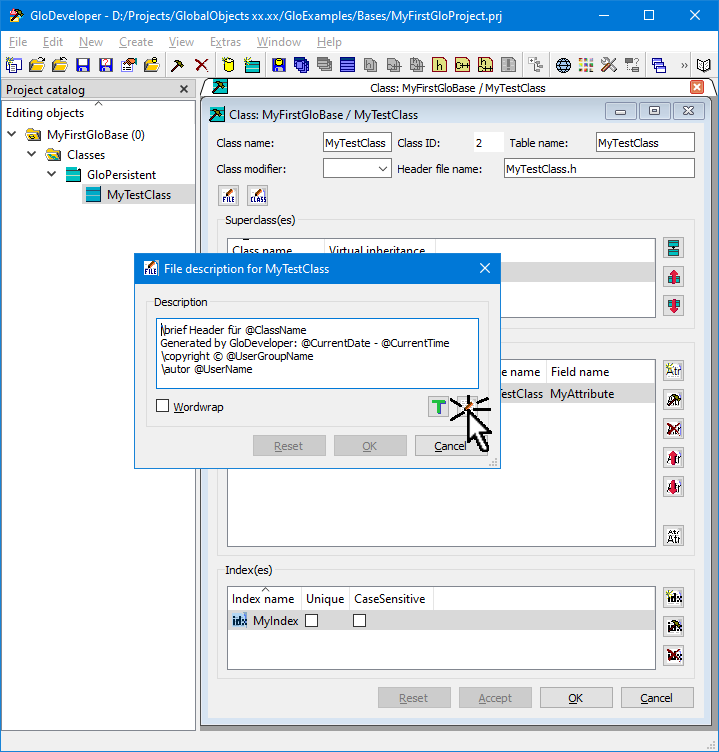
Task: Click the new attribute 'Atr' sparkle icon
Action: (674, 370)
